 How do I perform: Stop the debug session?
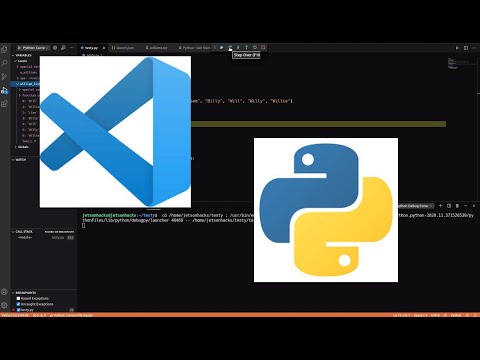point(263,48)
